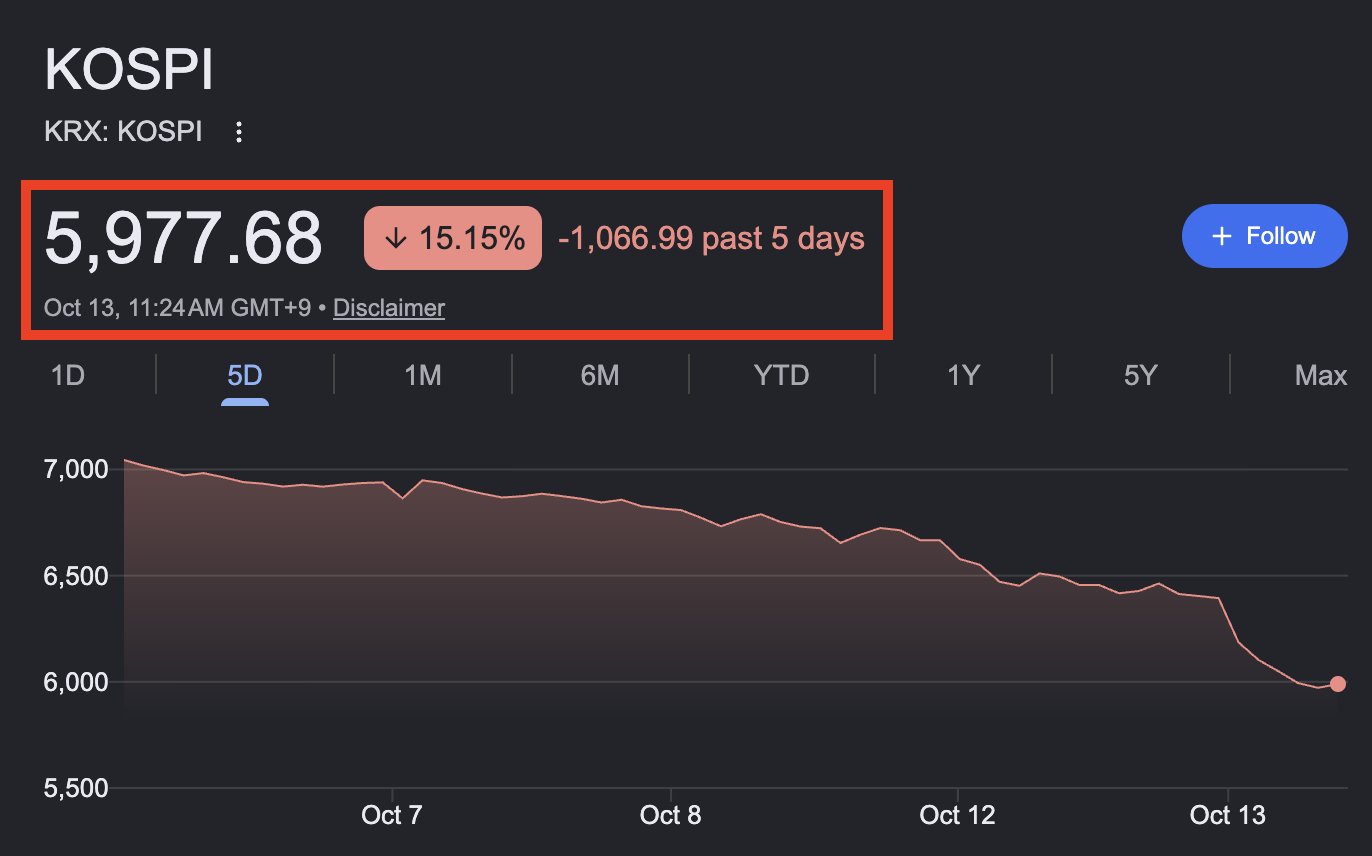Click the Follow button
The image size is (1372, 856).
(x=1265, y=236)
